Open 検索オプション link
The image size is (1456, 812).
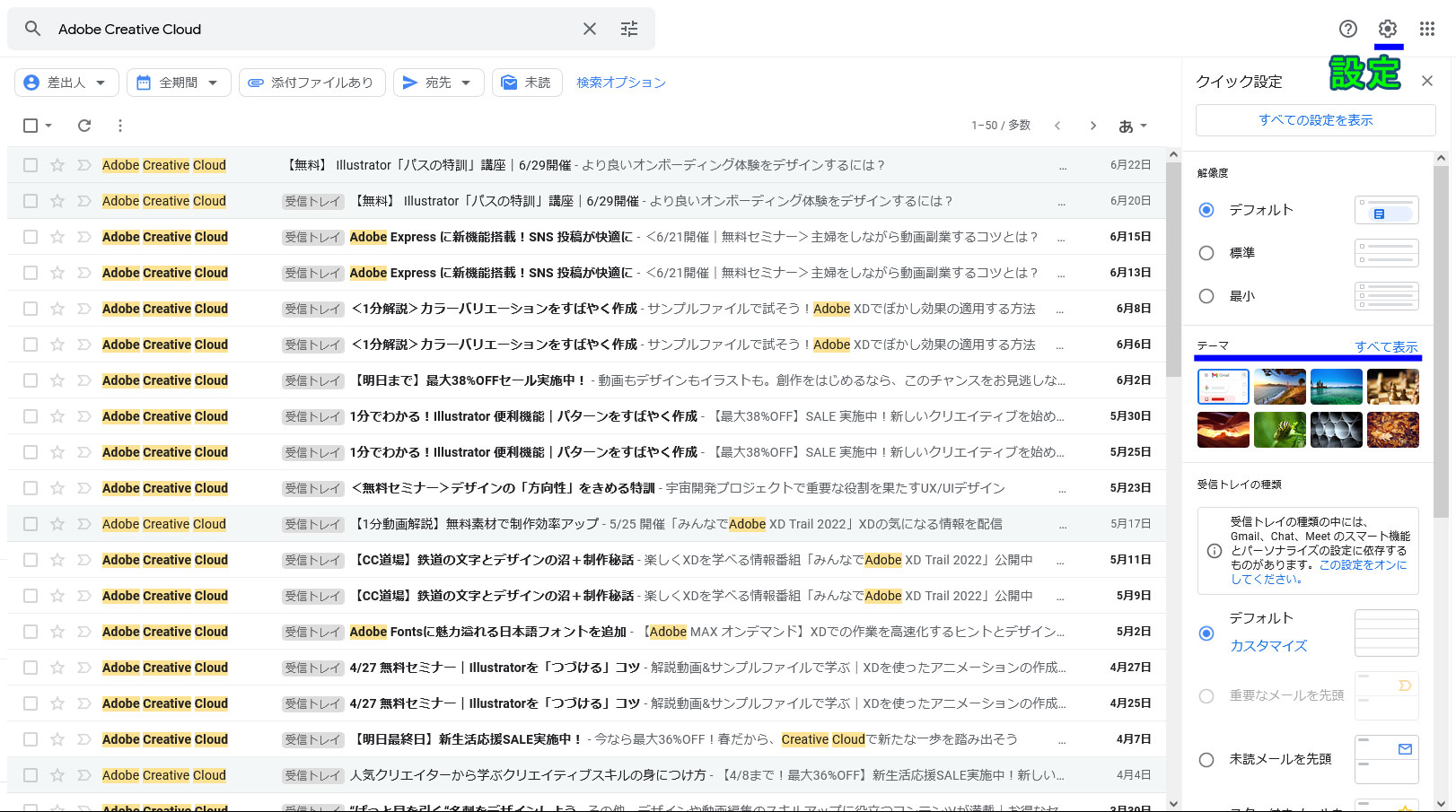(x=621, y=83)
